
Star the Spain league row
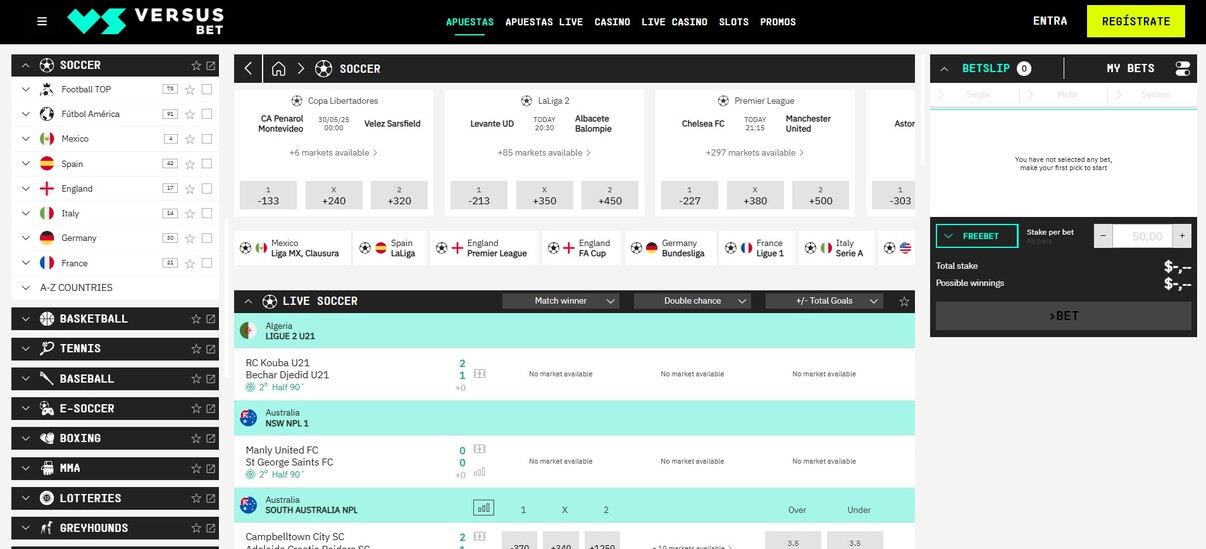click(188, 163)
